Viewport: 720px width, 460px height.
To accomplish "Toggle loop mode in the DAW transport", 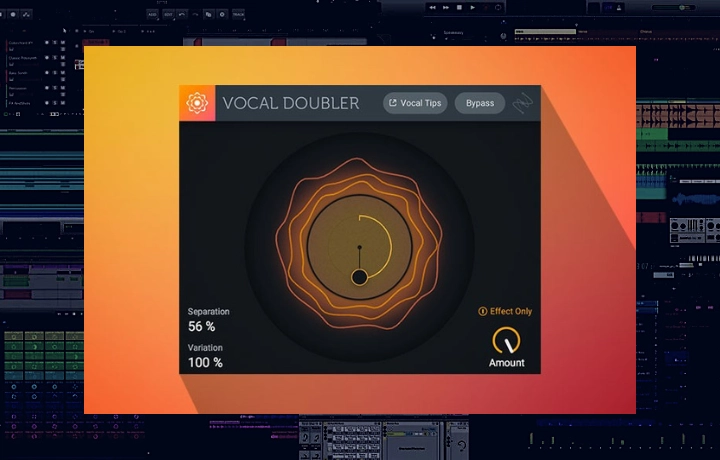I will coord(498,7).
